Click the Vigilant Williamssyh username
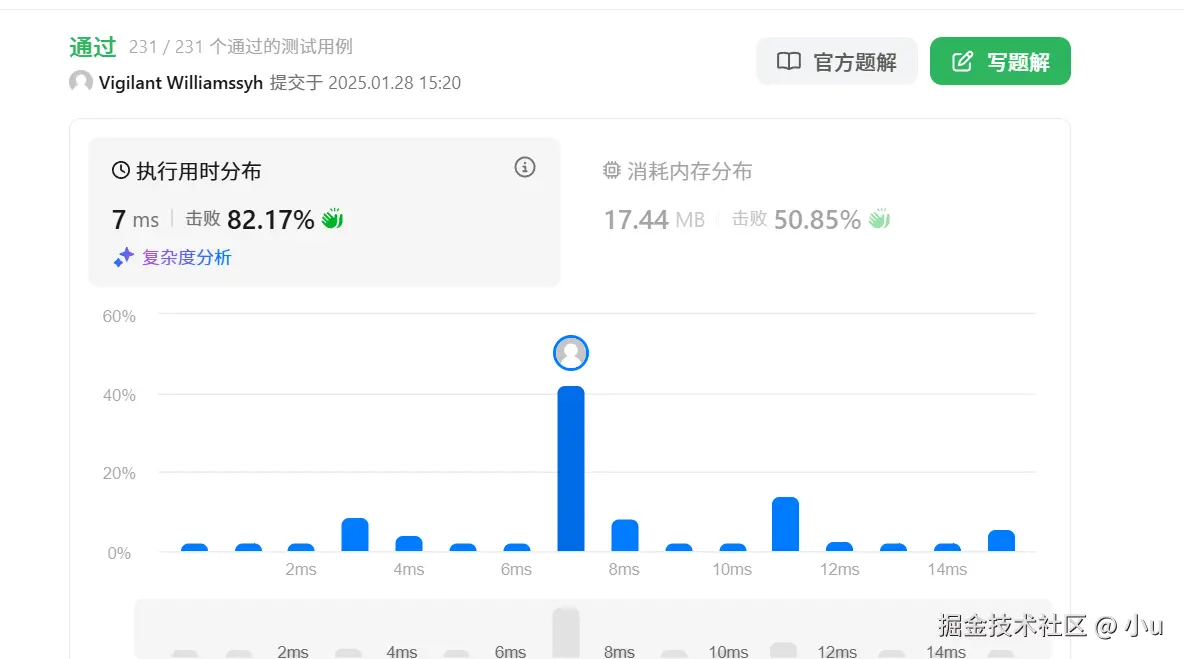 pyautogui.click(x=181, y=82)
